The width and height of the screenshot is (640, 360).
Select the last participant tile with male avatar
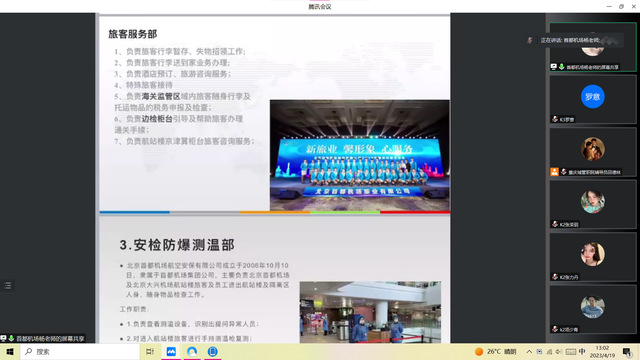point(593,309)
